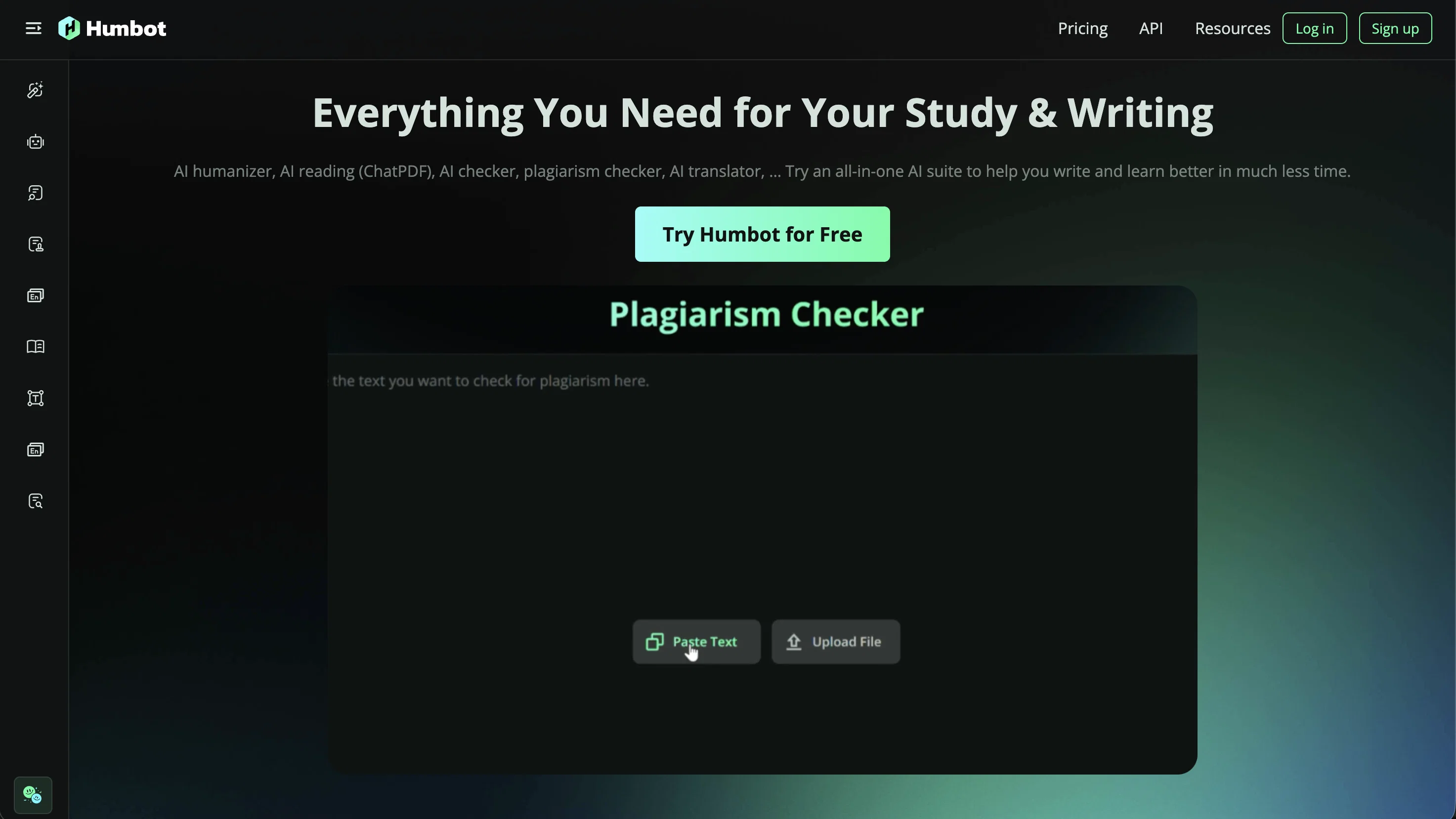
Task: Click the Sign up button
Action: [x=1395, y=28]
